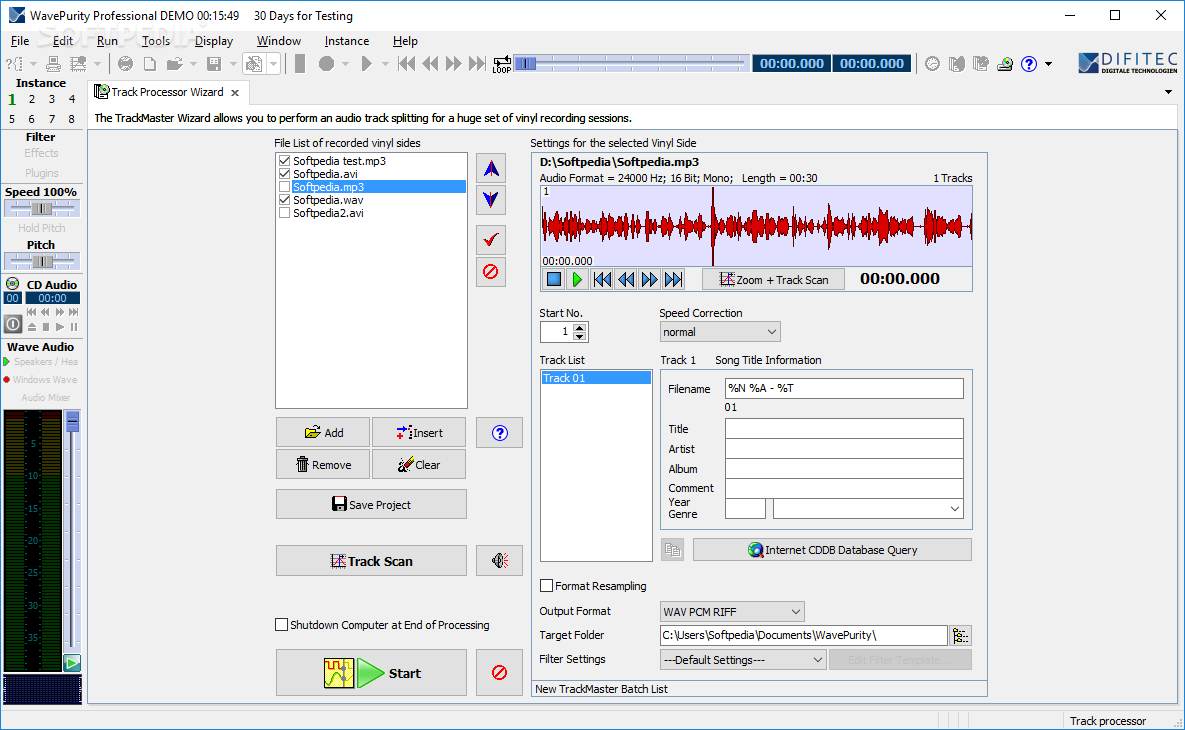Adjust the Speed 100% slider
This screenshot has height=730, width=1185.
tap(41, 209)
